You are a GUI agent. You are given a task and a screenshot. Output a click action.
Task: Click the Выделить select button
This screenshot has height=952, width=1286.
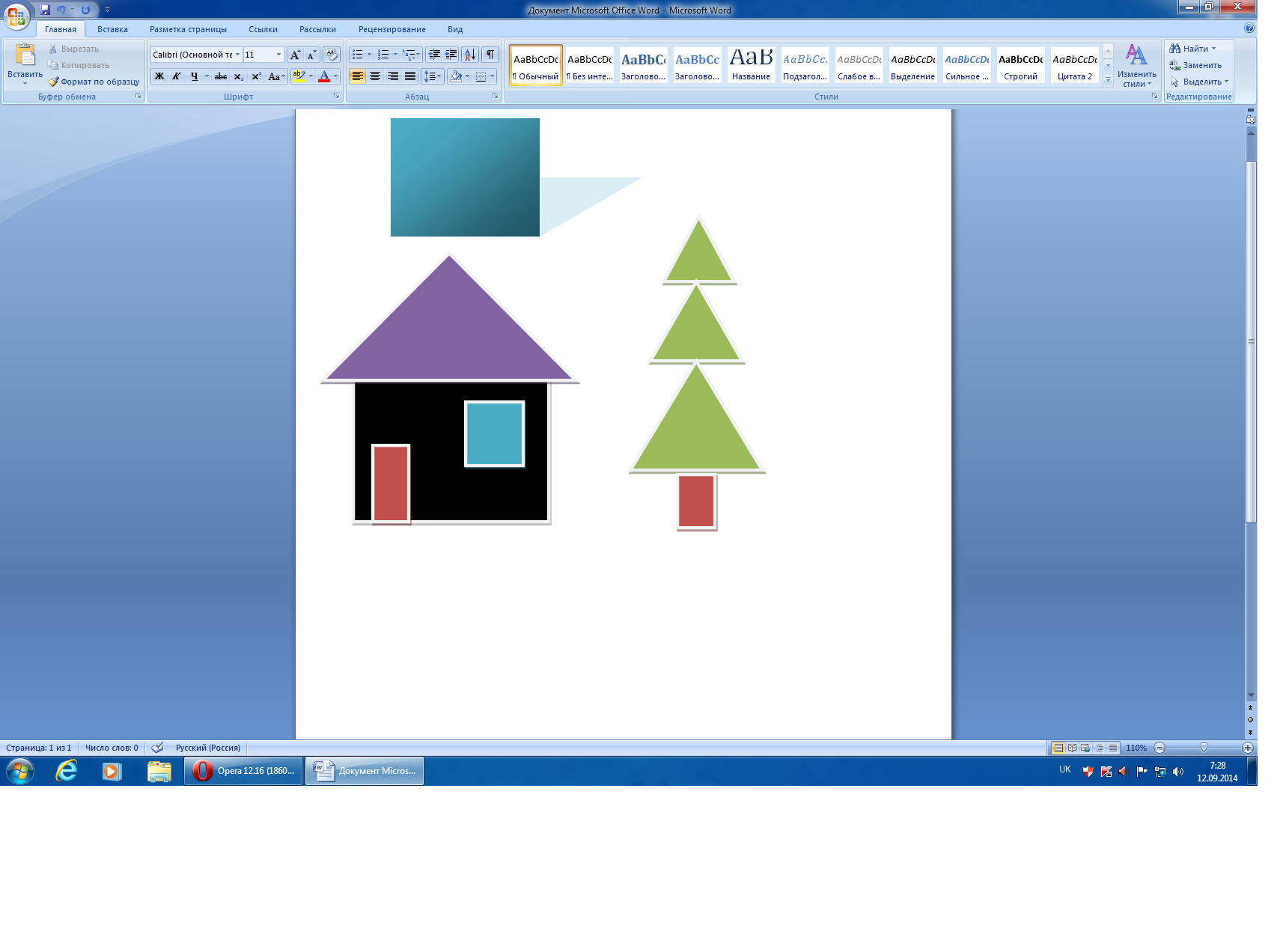1199,82
